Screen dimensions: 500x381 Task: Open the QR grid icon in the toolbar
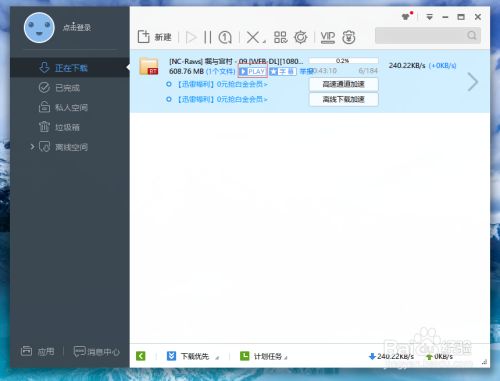click(280, 37)
